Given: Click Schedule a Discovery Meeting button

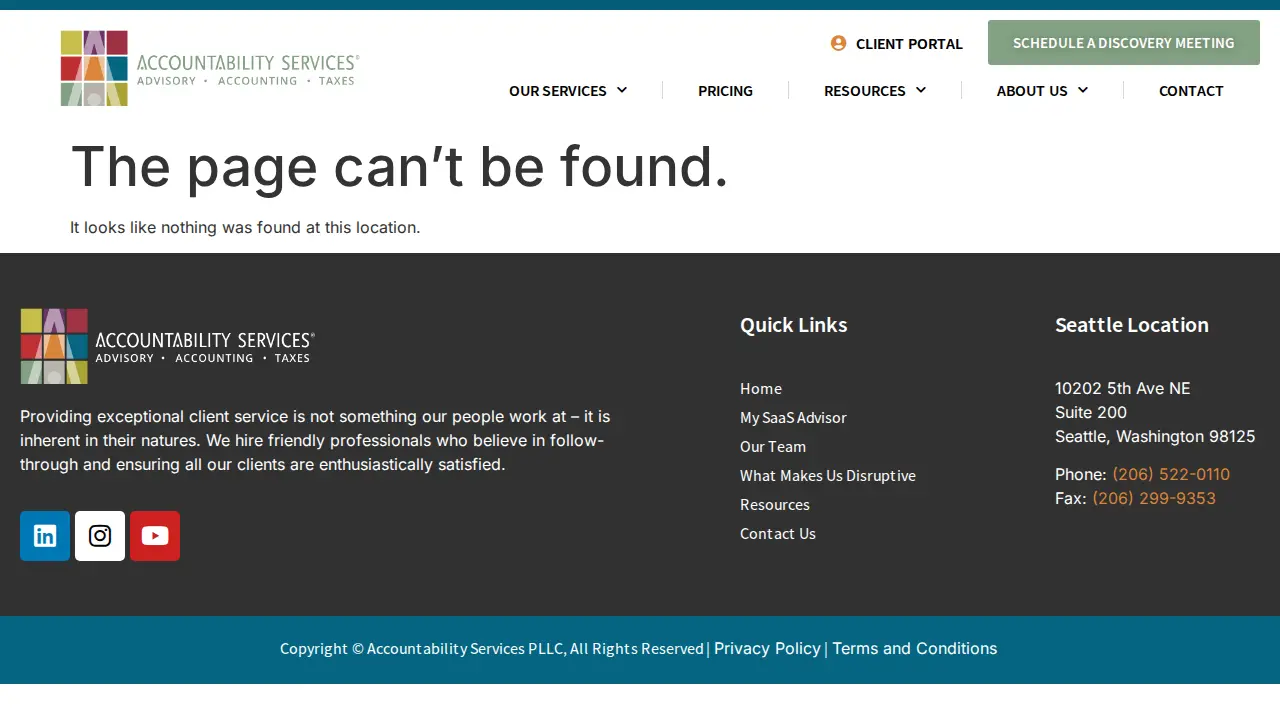Looking at the screenshot, I should pyautogui.click(x=1124, y=43).
